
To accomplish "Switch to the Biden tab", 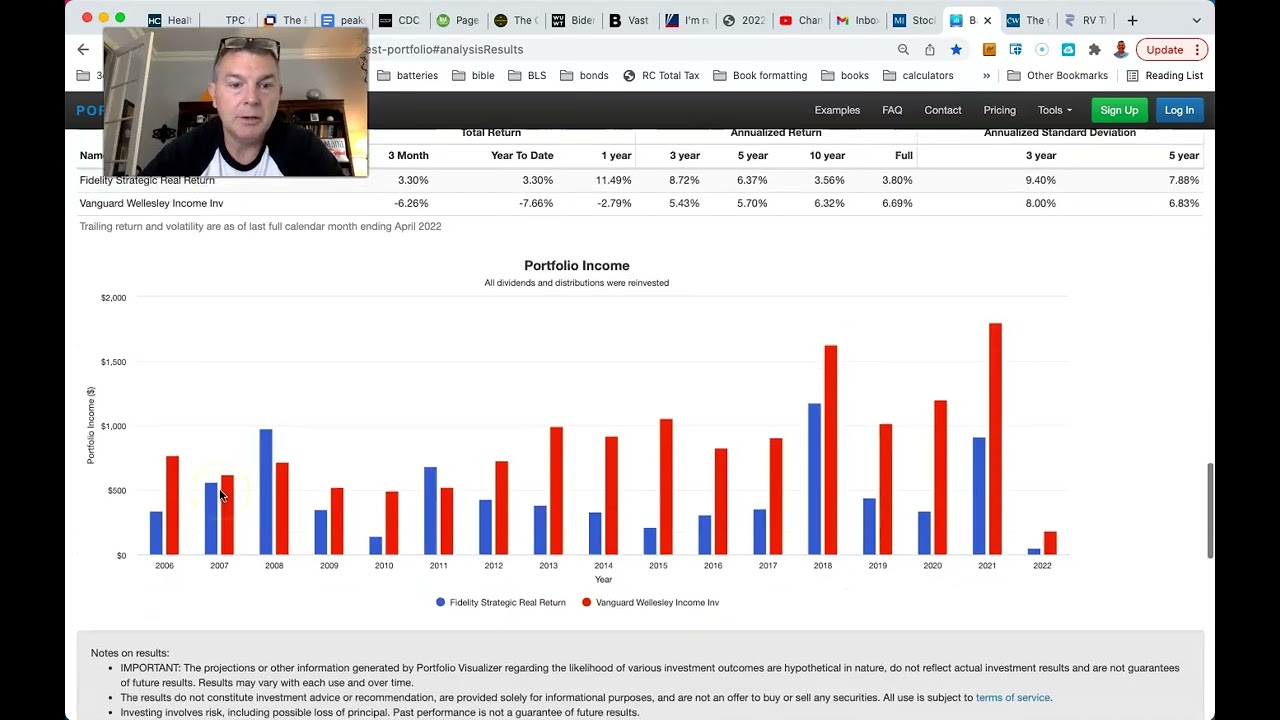I will point(573,20).
